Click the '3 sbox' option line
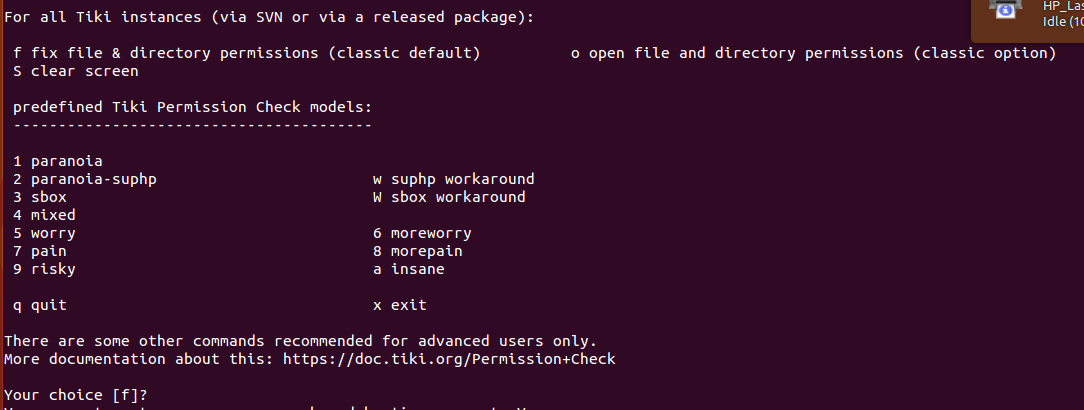The width and height of the screenshot is (1084, 410). (40, 197)
